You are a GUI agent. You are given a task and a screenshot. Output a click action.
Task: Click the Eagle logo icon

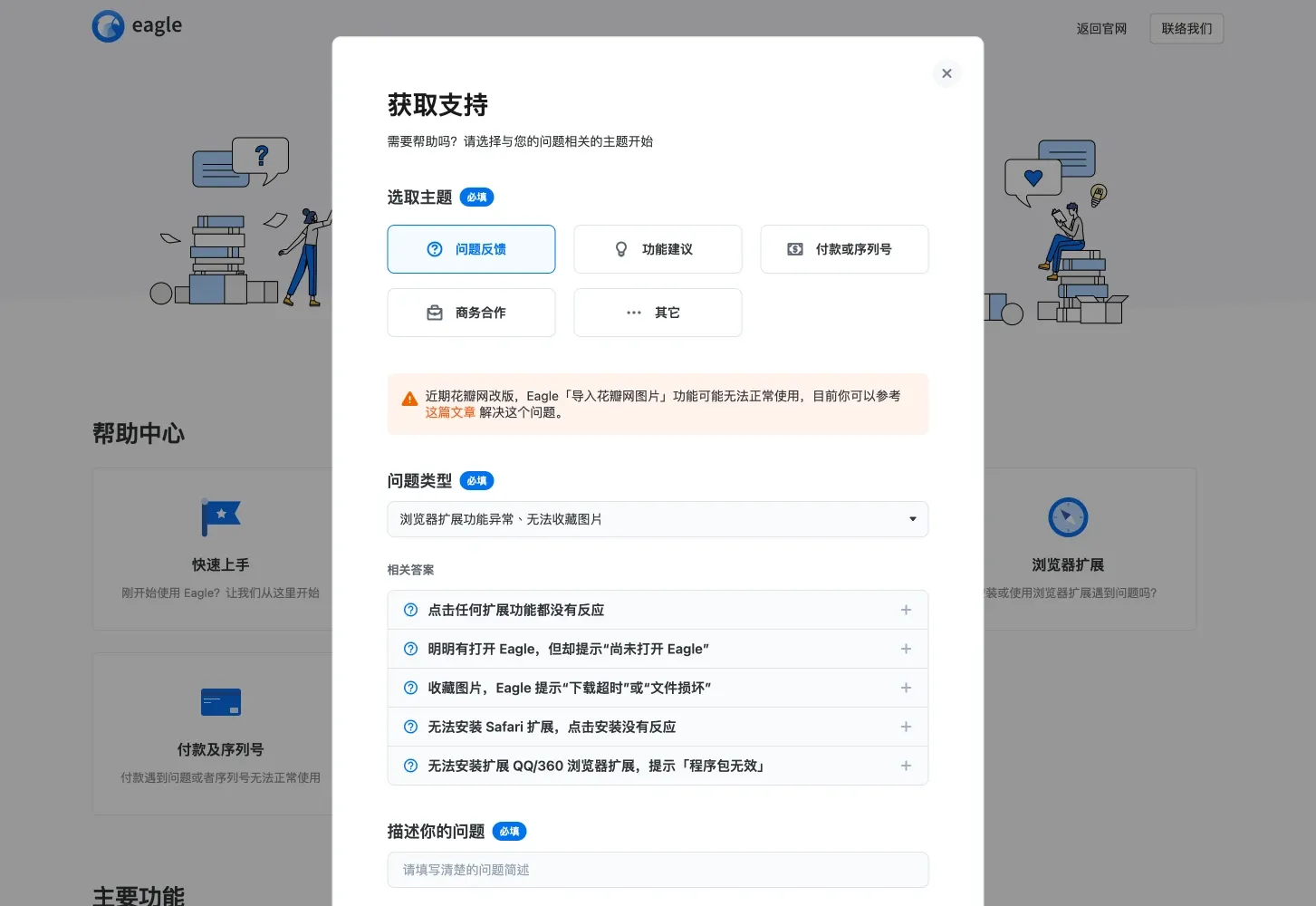coord(108,26)
